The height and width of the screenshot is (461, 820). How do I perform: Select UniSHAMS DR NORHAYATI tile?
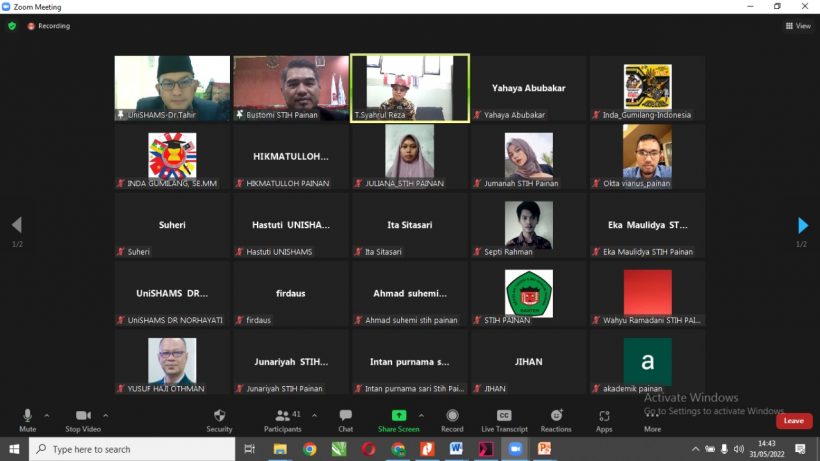[172, 294]
